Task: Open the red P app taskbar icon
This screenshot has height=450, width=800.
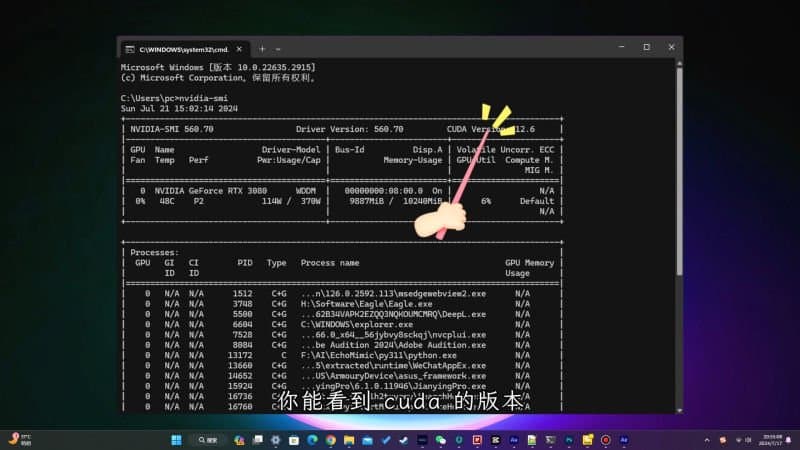Action: tap(477, 440)
